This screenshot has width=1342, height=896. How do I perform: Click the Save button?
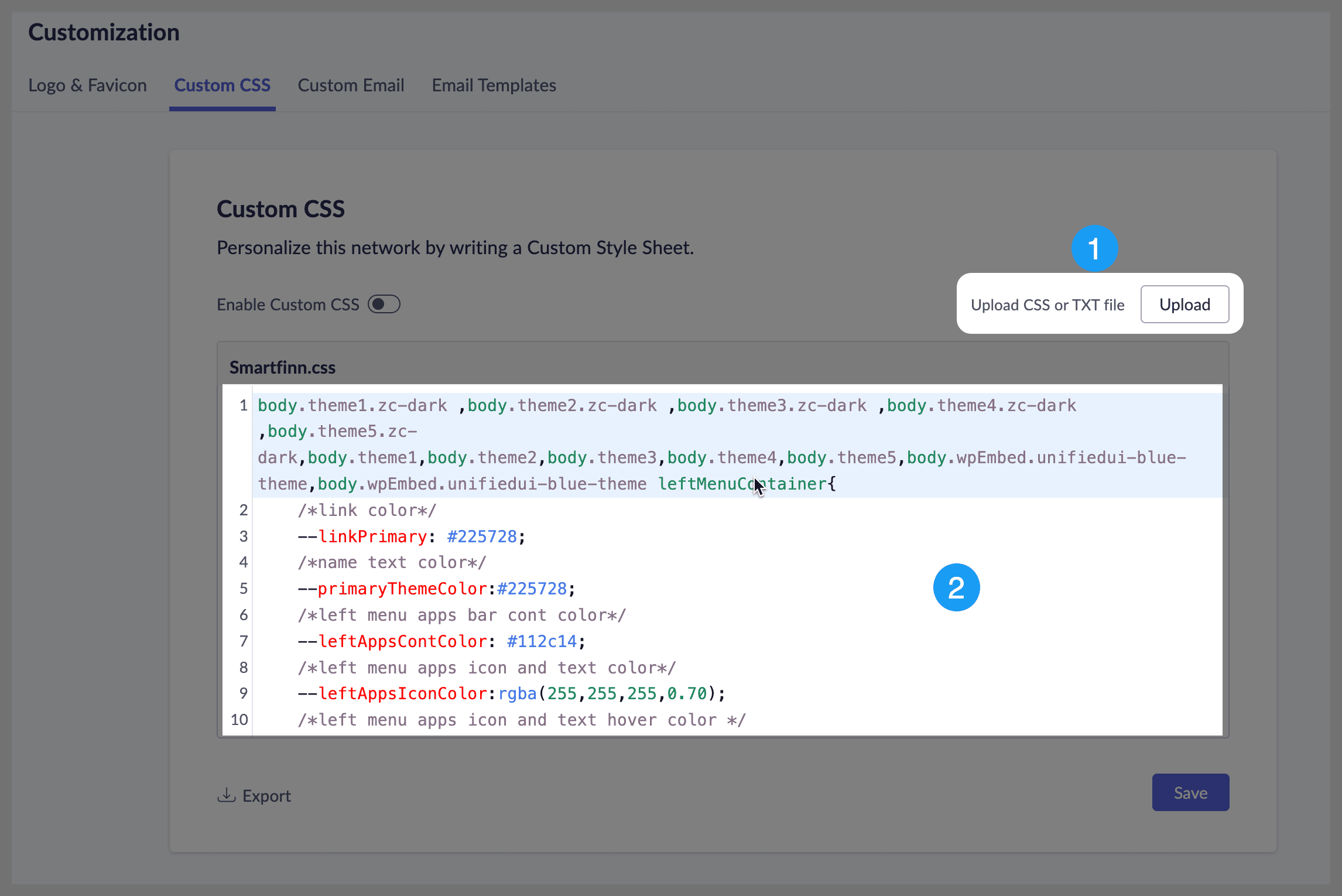tap(1190, 793)
